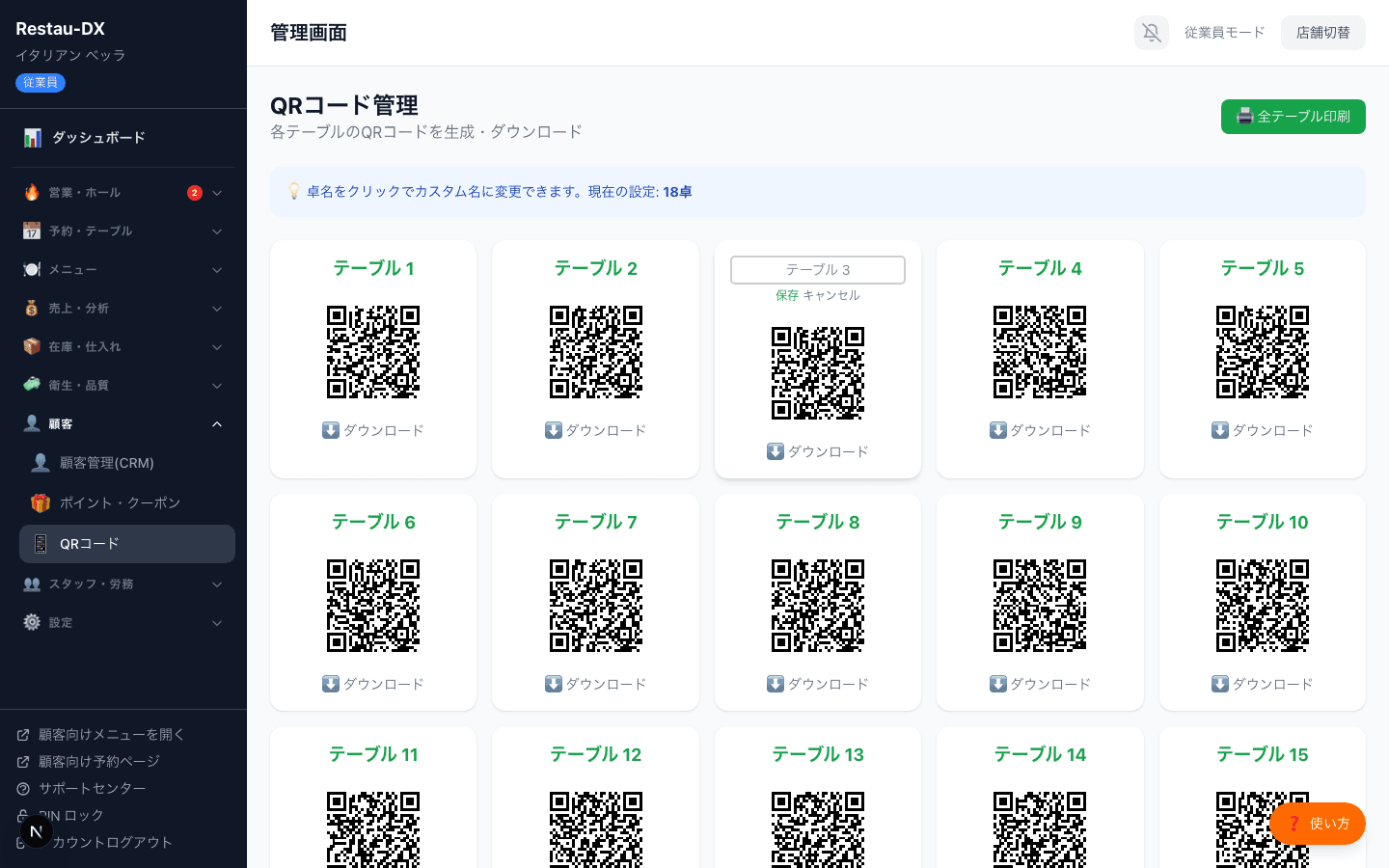Click the テーブル 3 name input field

coord(818,270)
